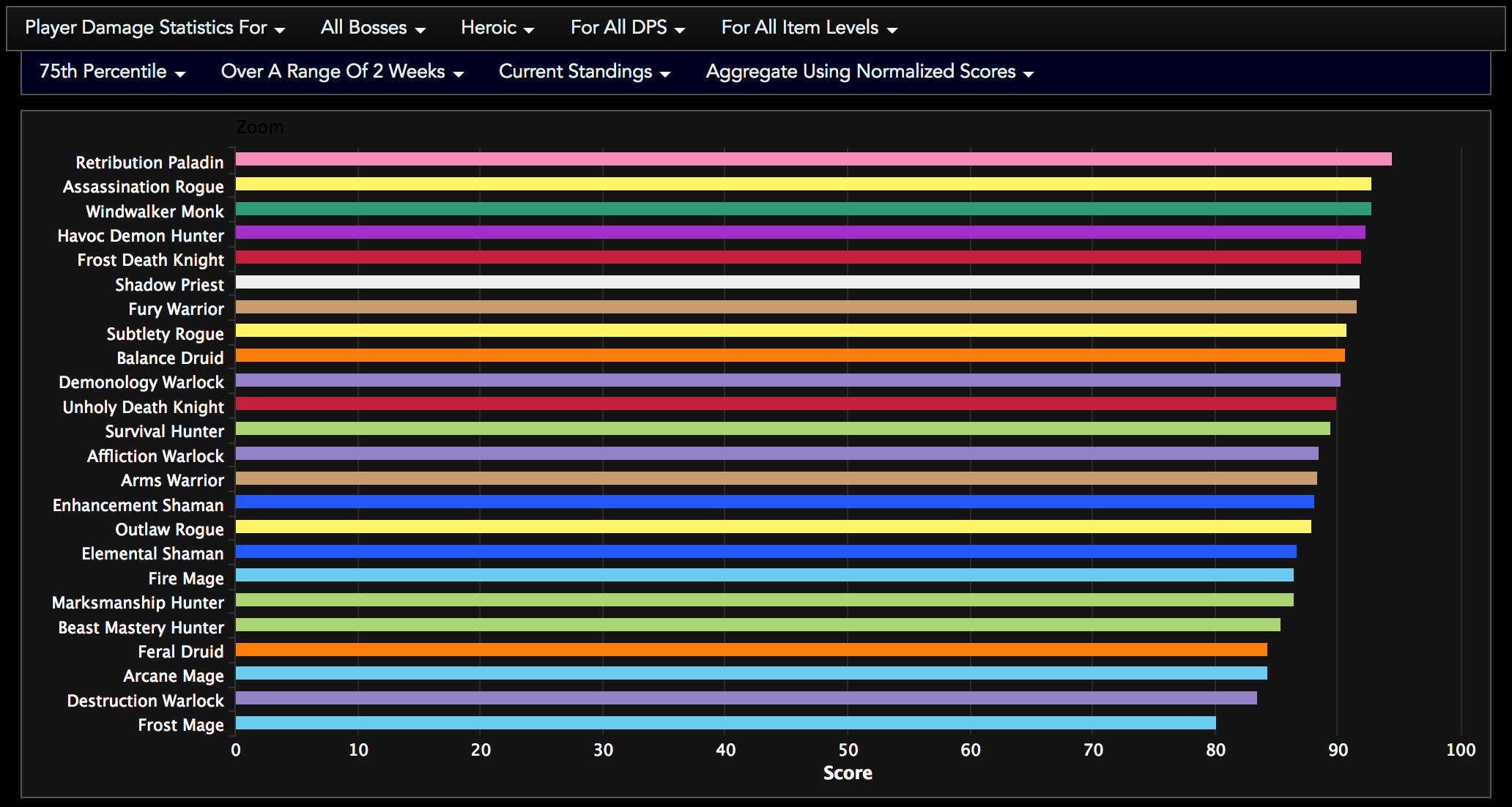
Task: Select the Windwalker Monk label
Action: (155, 212)
